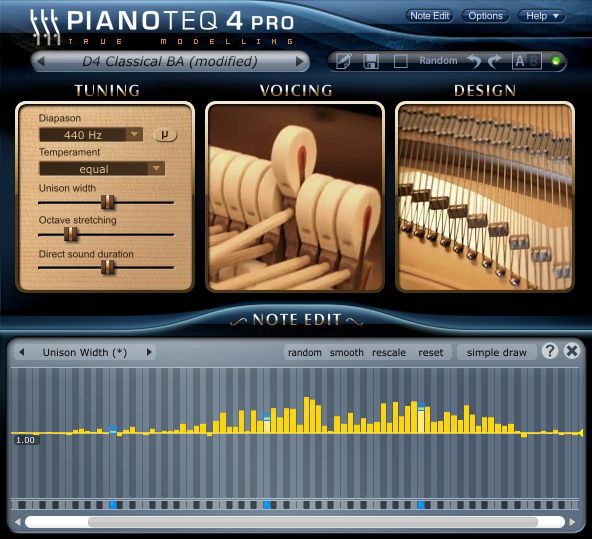Click the Voicing section heading
This screenshot has height=539, width=592.
(x=296, y=91)
